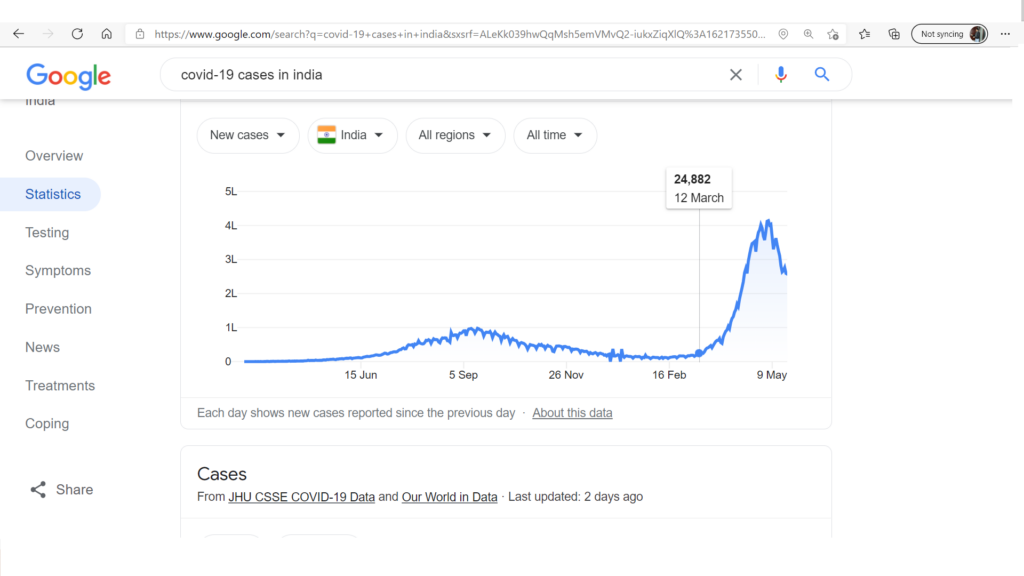
Task: Clear search text with X icon
Action: tap(736, 75)
